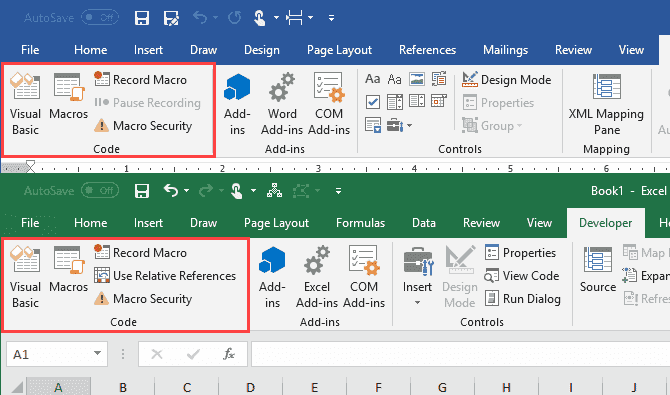Open the Touch/Mouse Mode dropdown arrow in Excel
This screenshot has height=395, width=670.
point(253,191)
